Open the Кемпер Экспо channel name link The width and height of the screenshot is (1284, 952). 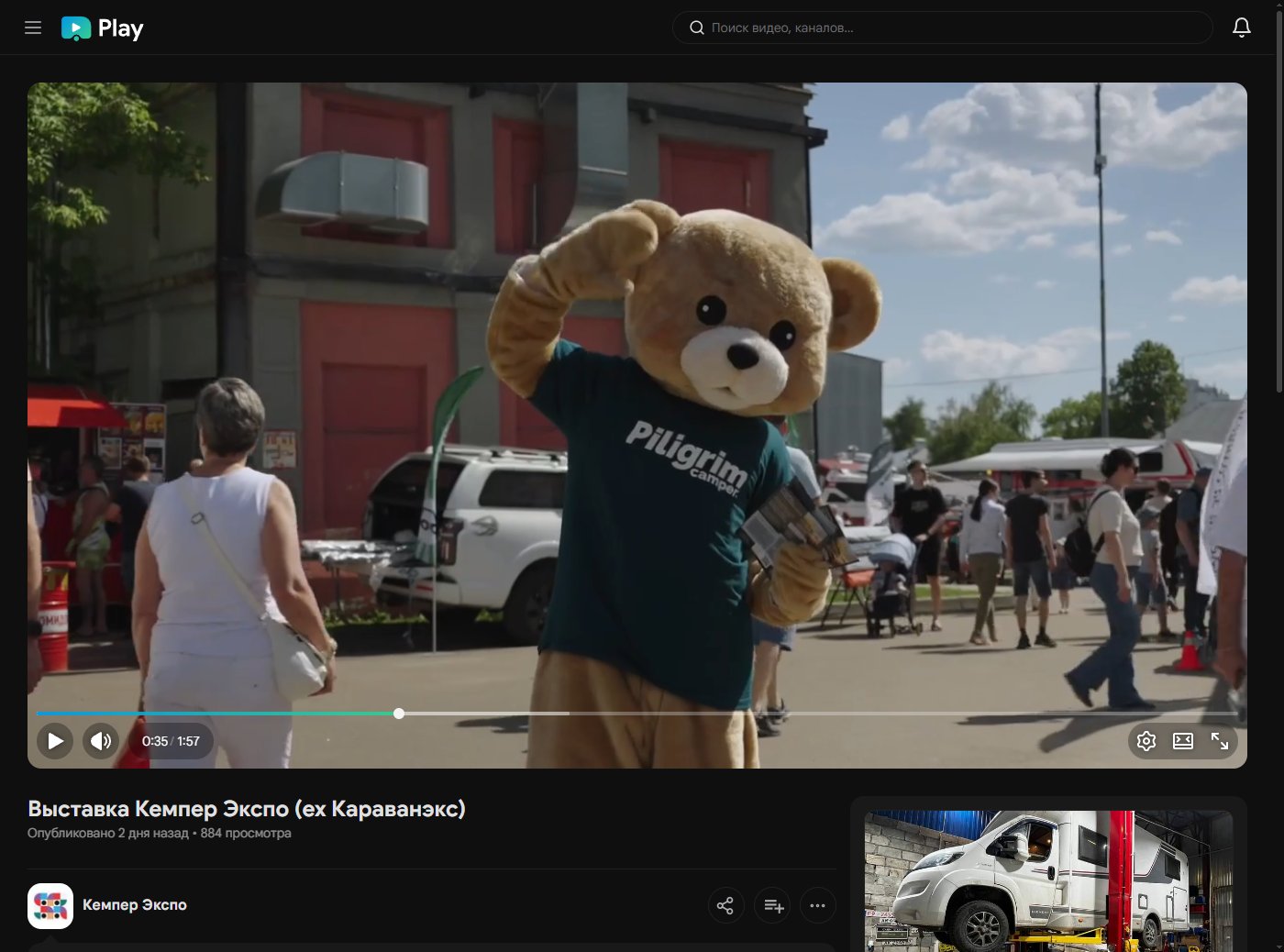[x=135, y=905]
